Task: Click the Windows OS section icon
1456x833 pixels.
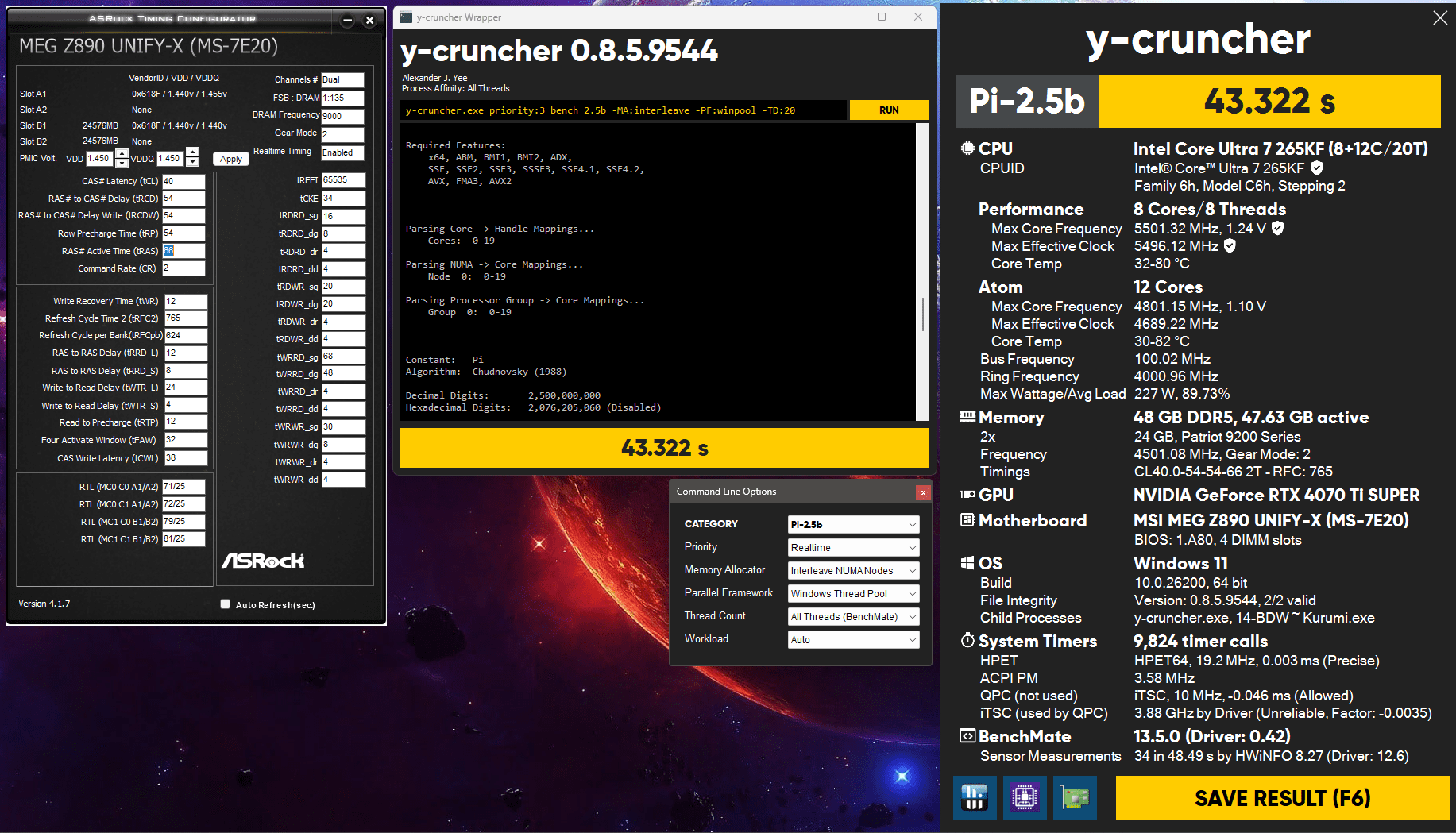Action: point(967,563)
